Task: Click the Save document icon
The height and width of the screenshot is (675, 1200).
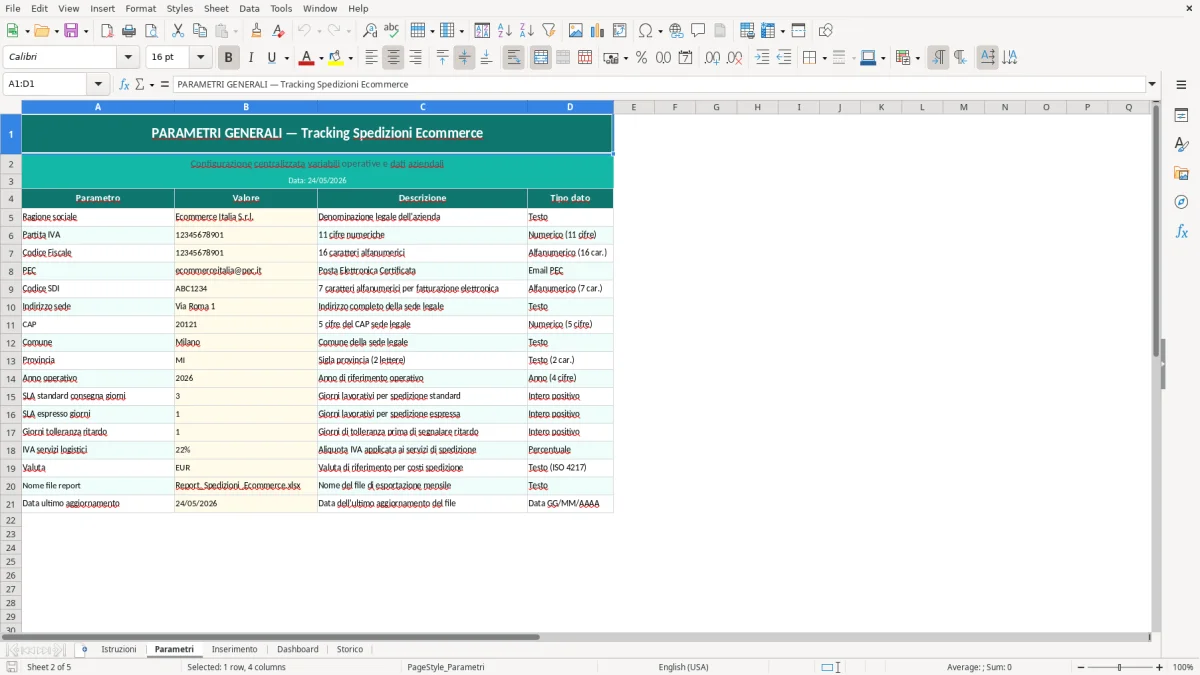Action: (71, 31)
